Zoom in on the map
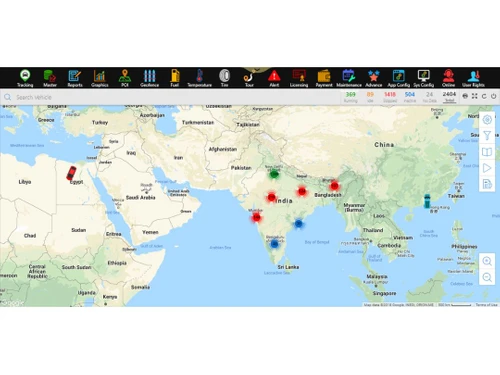Viewport: 500px width, 375px height. (487, 261)
